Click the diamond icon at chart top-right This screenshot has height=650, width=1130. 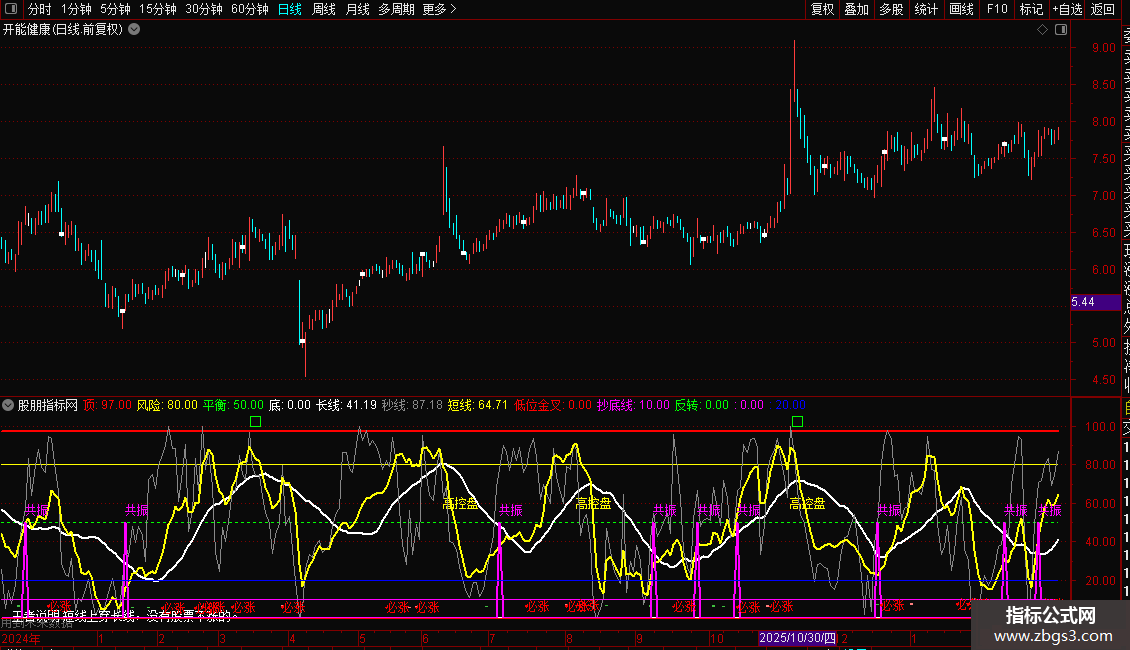tap(1042, 29)
